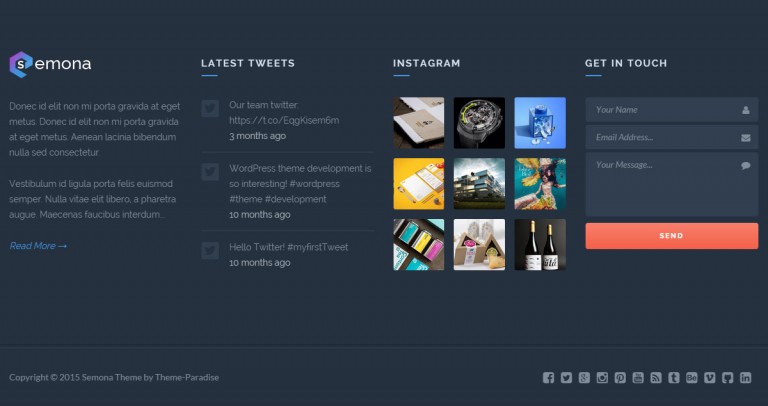The width and height of the screenshot is (768, 406).
Task: Open the Tumblr footer icon
Action: [674, 378]
